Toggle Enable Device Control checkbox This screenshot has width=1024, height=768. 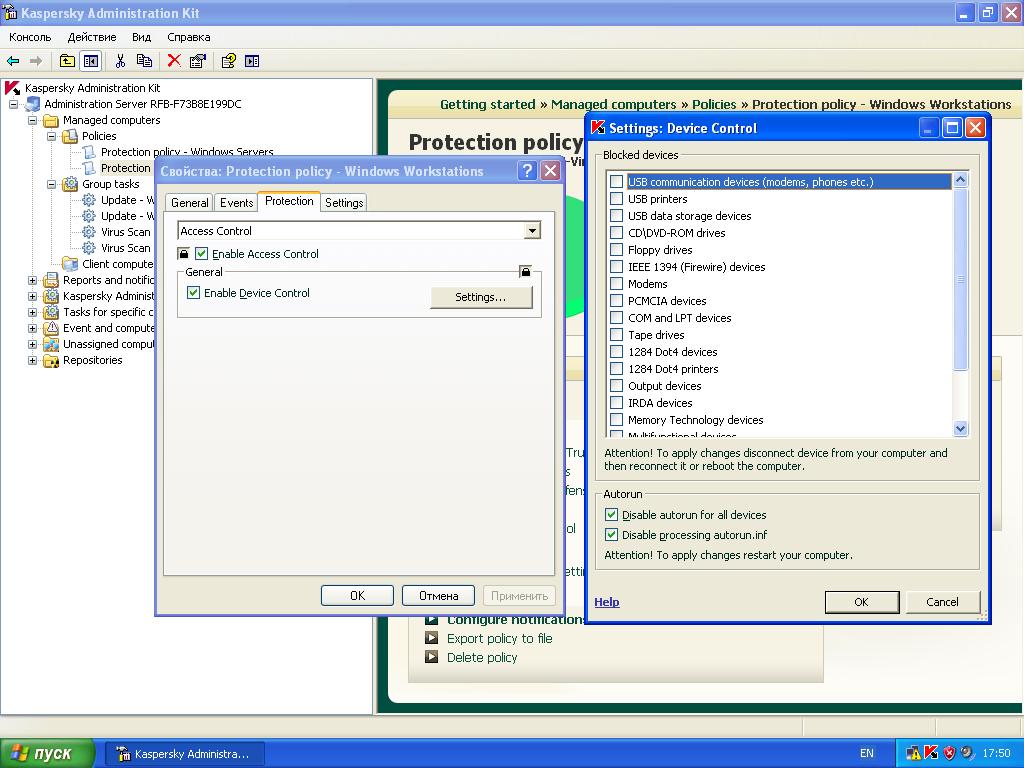193,293
